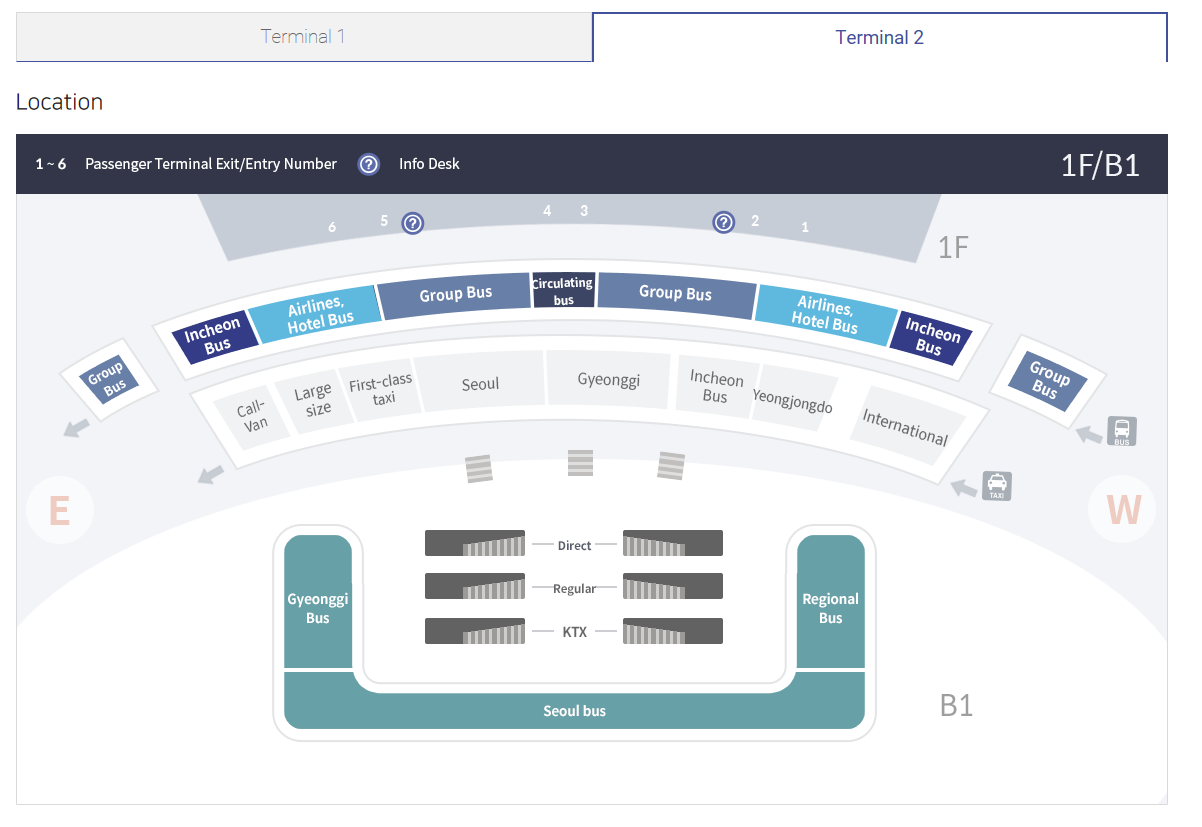
Task: Select the Terminal 2 tab
Action: [879, 38]
